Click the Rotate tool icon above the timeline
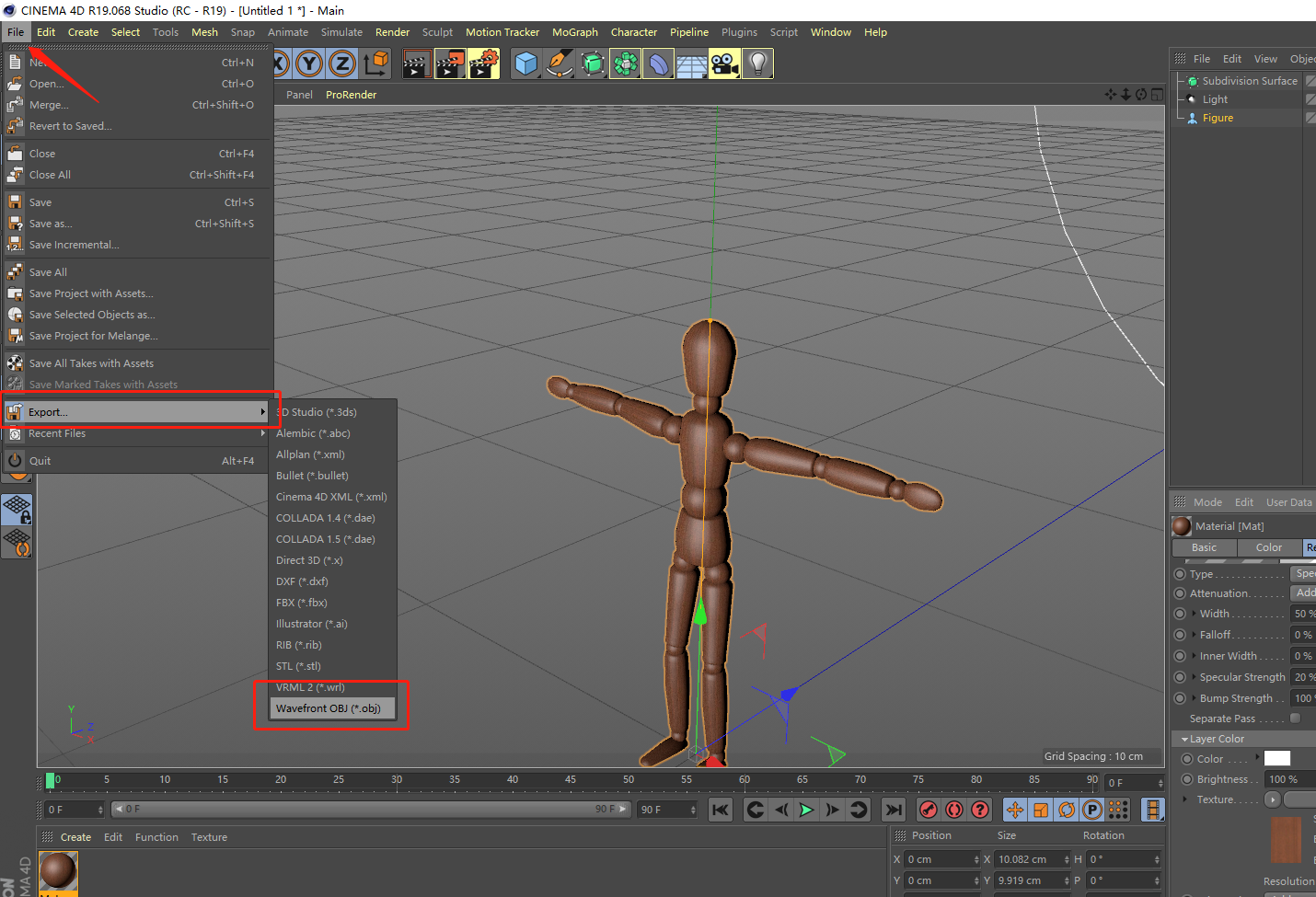The width and height of the screenshot is (1316, 897). pyautogui.click(x=1066, y=810)
